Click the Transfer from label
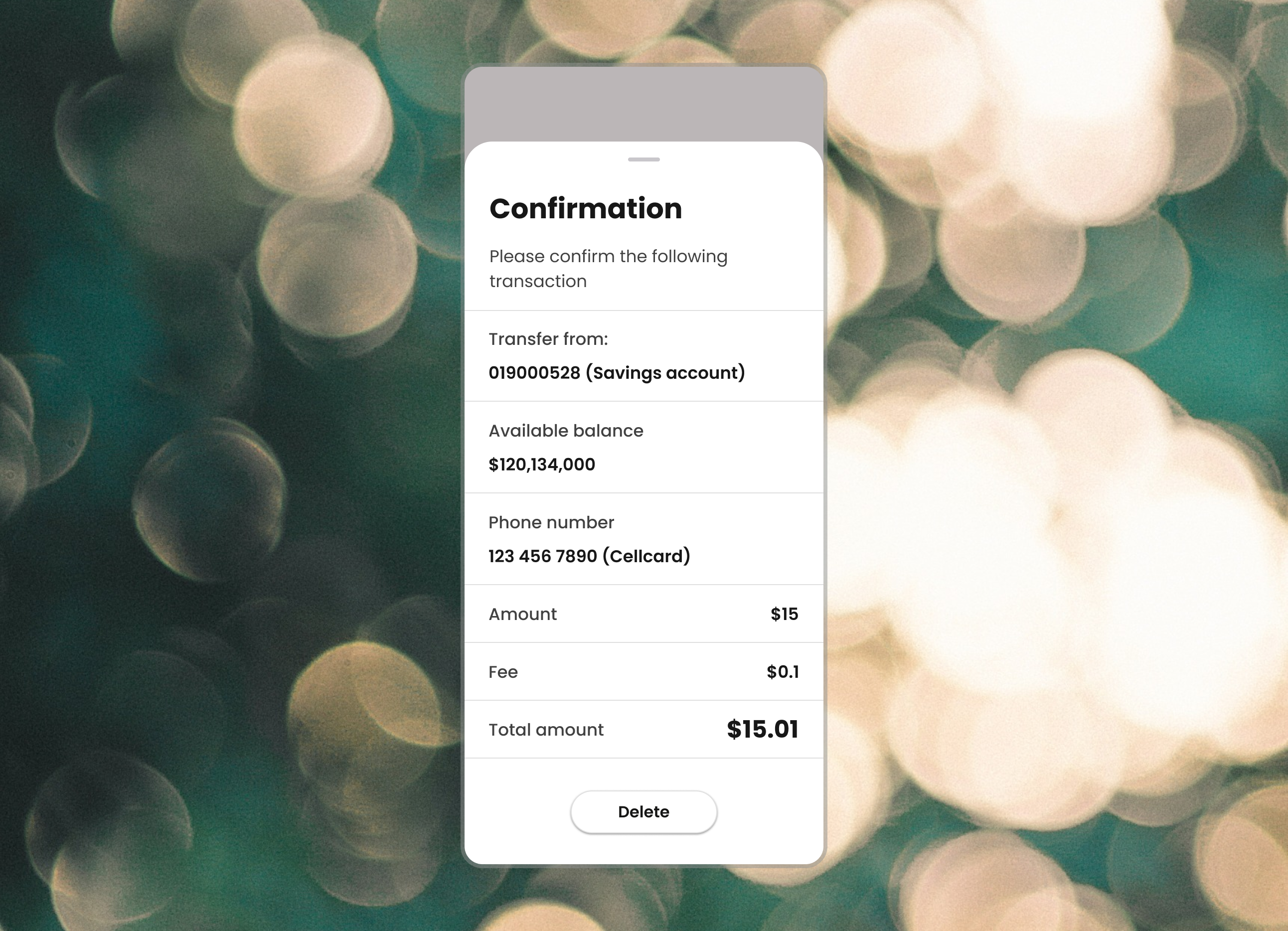This screenshot has width=1288, height=931. click(548, 339)
